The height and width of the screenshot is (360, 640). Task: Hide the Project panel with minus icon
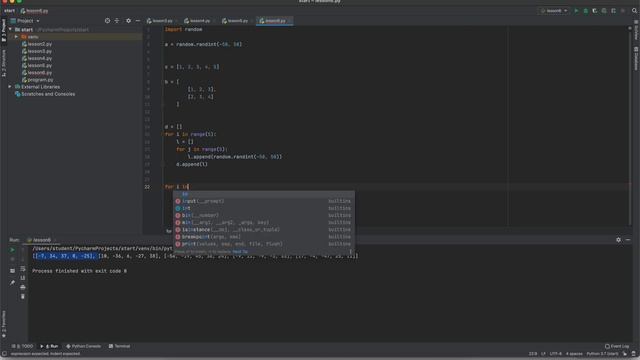pos(138,21)
